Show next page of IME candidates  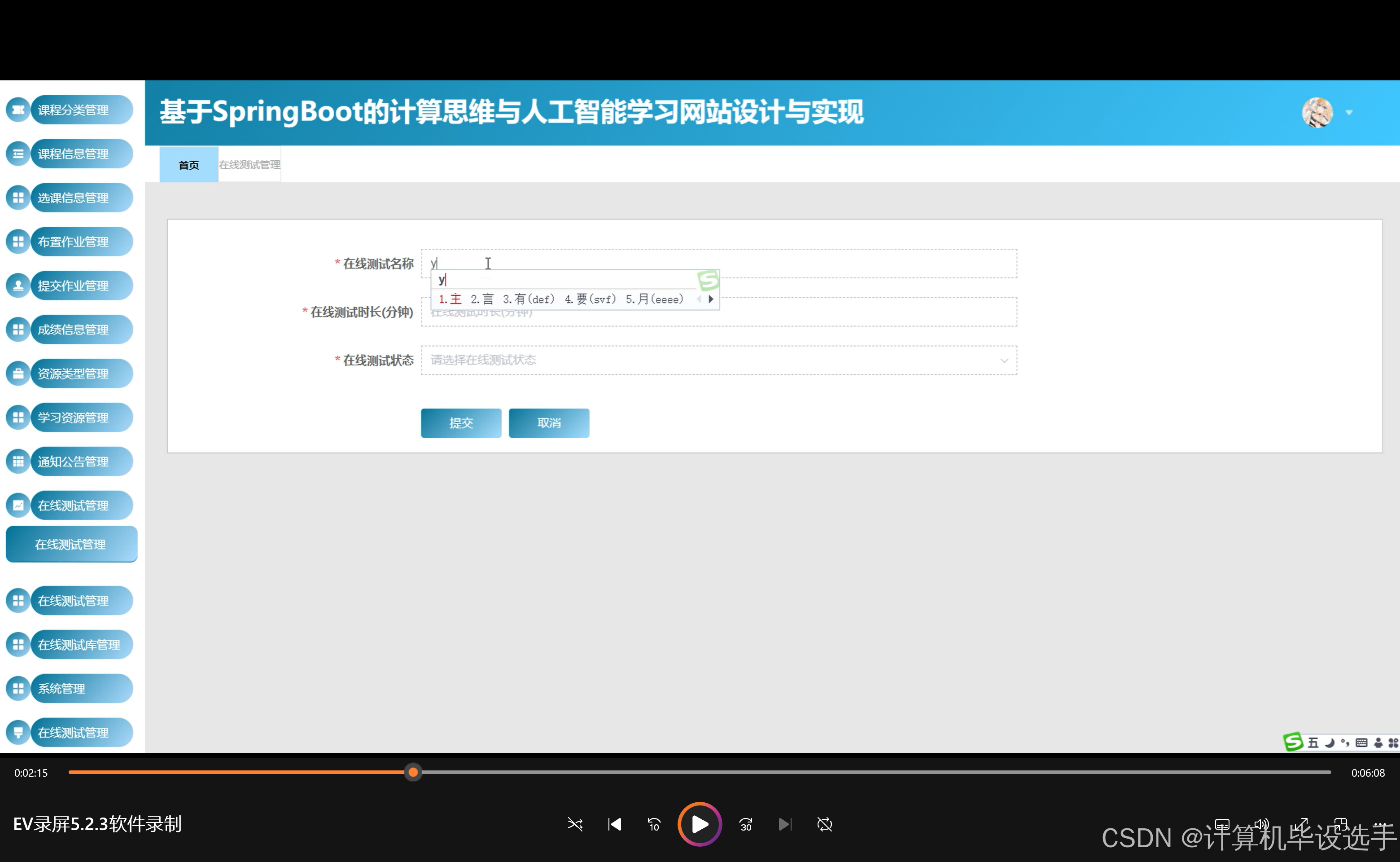[x=710, y=299]
